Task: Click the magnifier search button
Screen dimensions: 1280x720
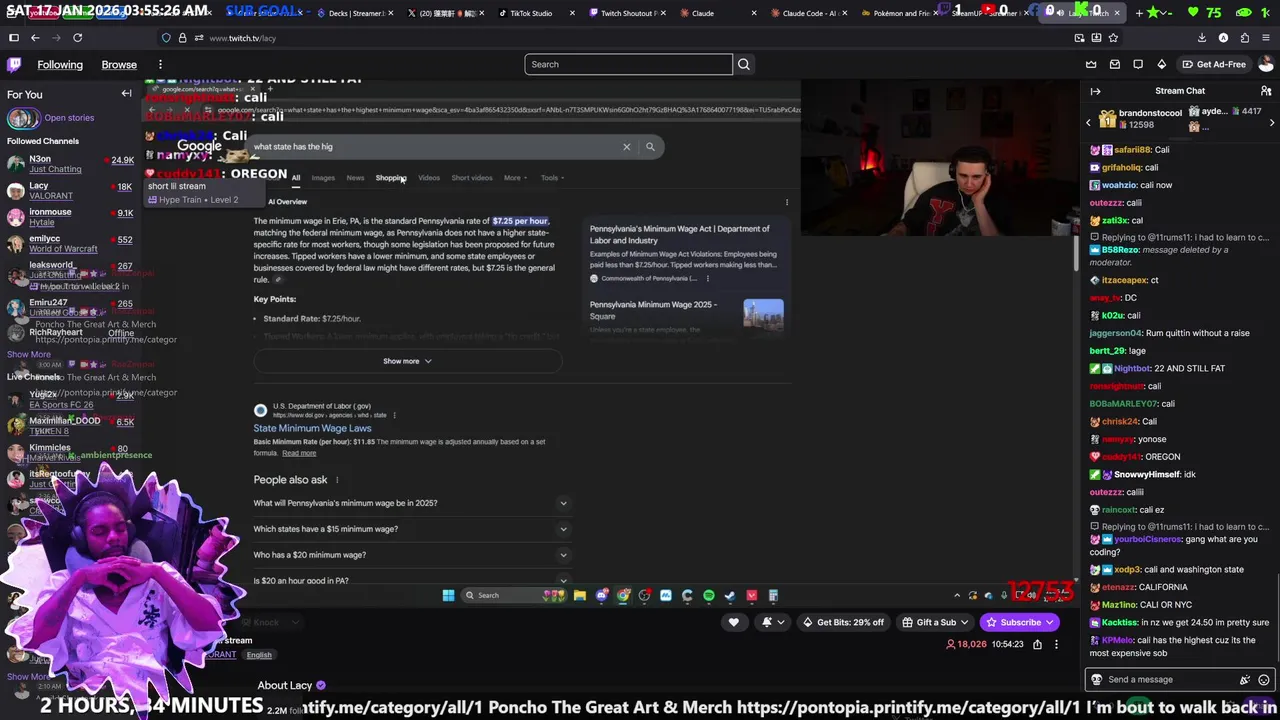Action: pos(743,64)
